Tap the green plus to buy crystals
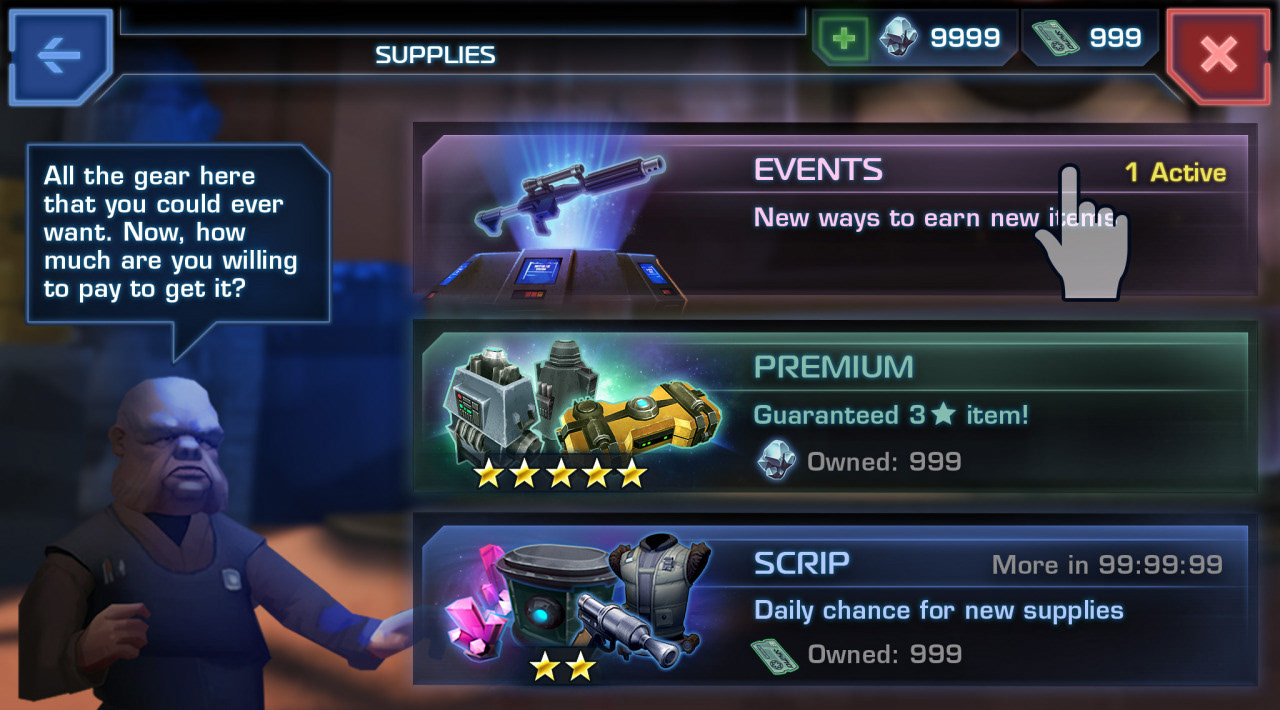Viewport: 1280px width, 710px height. click(x=845, y=39)
